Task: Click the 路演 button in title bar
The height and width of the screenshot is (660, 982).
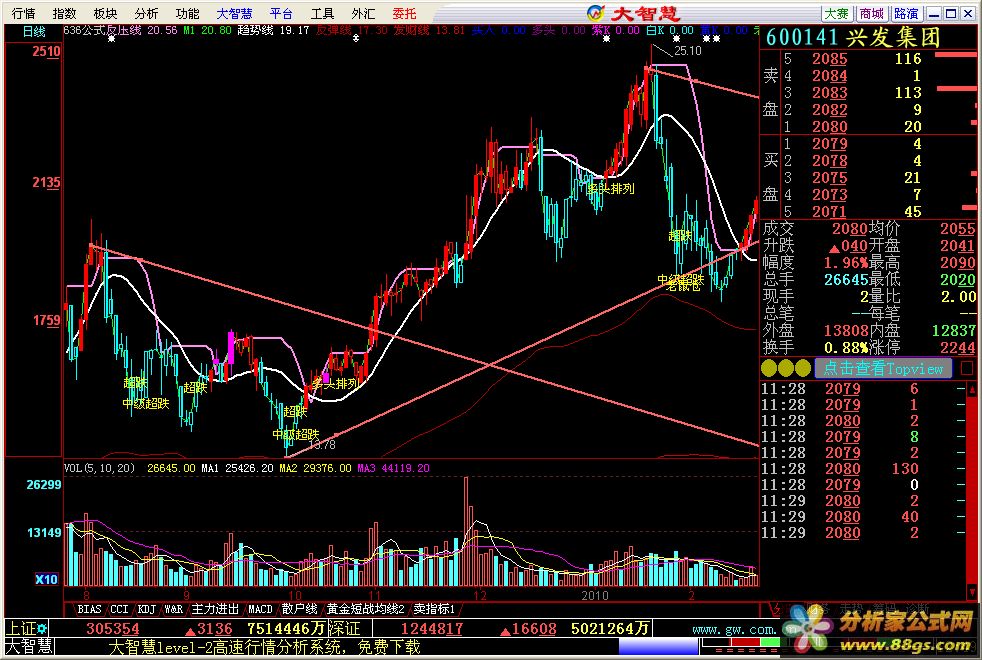Action: point(906,13)
